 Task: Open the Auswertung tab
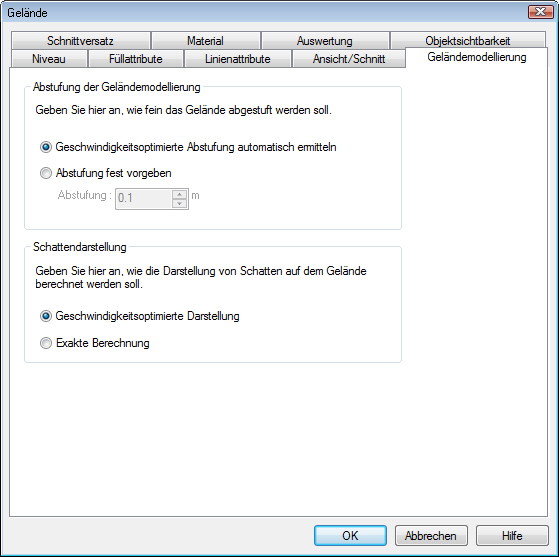click(x=325, y=41)
